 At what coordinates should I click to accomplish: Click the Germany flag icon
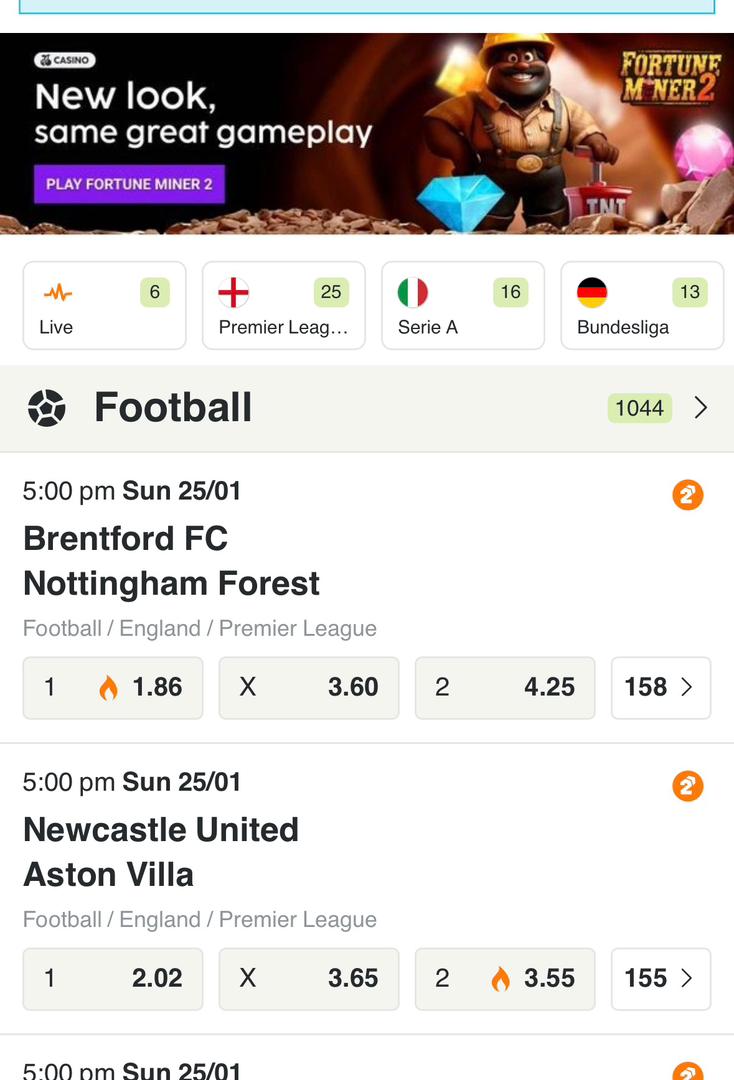point(592,293)
